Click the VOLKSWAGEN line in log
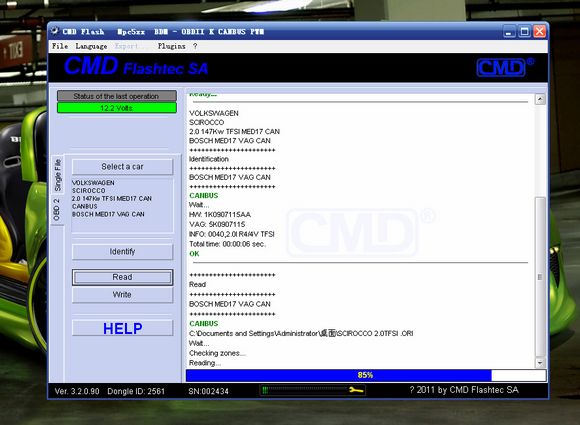580x425 pixels. point(213,113)
